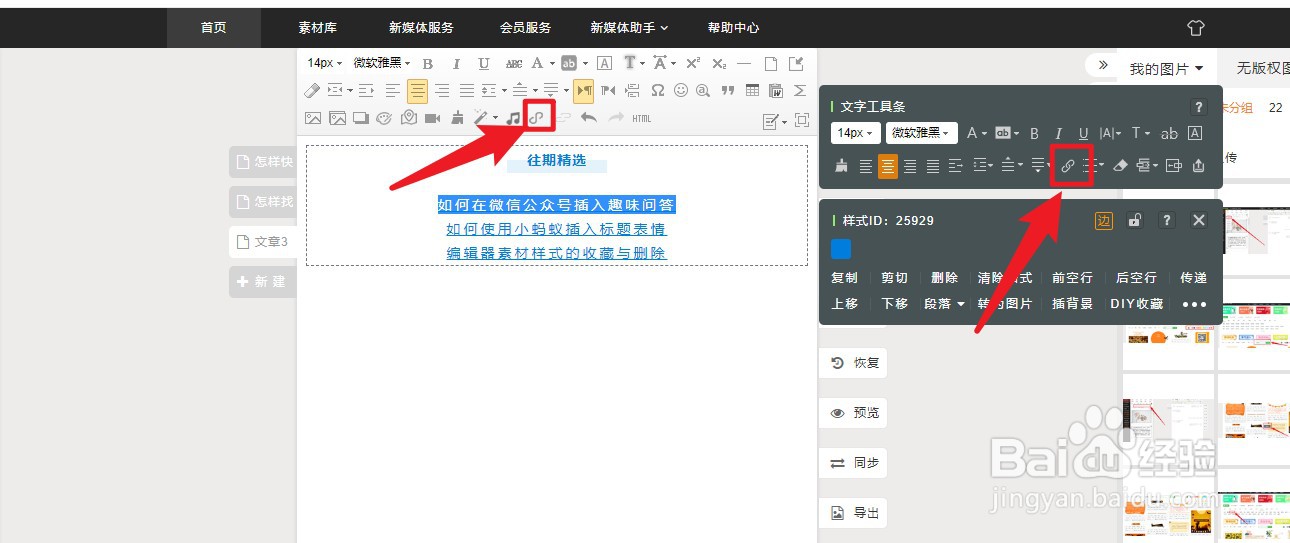Toggle center alignment in 文字工具条

[887, 166]
